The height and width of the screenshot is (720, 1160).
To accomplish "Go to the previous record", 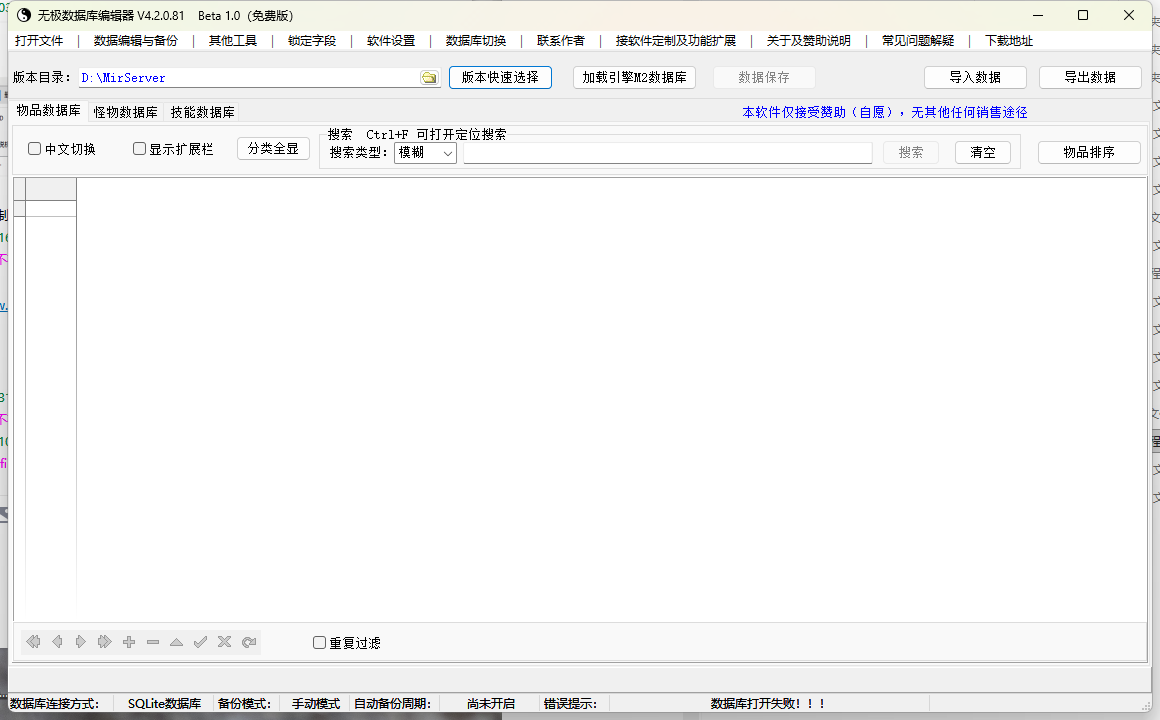I will (57, 641).
